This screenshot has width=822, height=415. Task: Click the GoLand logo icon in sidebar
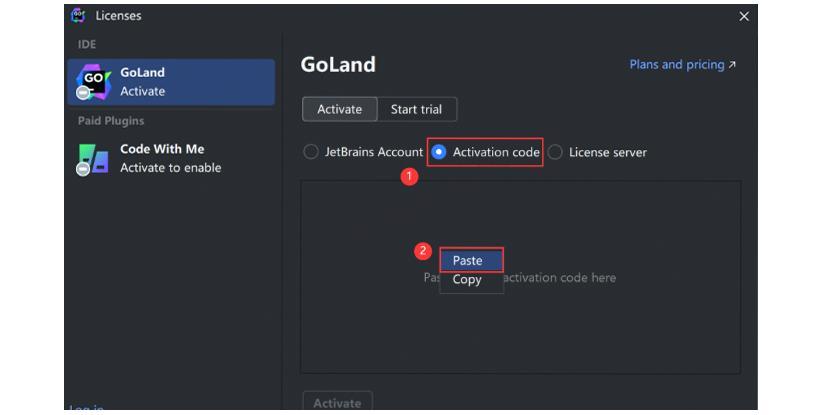point(93,82)
